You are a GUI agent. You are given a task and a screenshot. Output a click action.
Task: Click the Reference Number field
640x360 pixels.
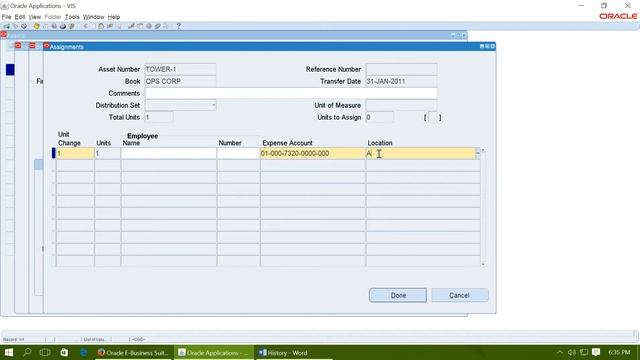(x=401, y=69)
